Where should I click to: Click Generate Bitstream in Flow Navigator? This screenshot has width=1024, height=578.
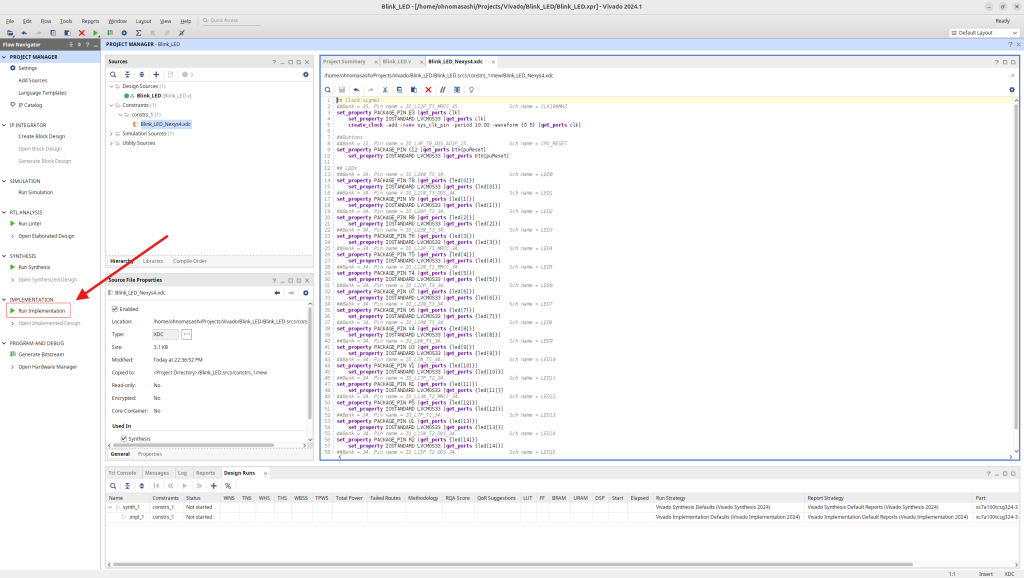(x=43, y=354)
